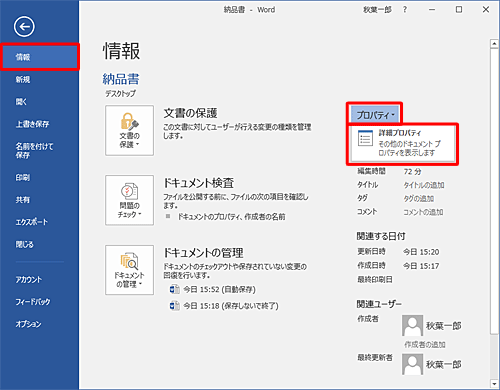The width and height of the screenshot is (500, 390).
Task: Choose 詳細プロパティ menu entry
Action: coord(403,143)
